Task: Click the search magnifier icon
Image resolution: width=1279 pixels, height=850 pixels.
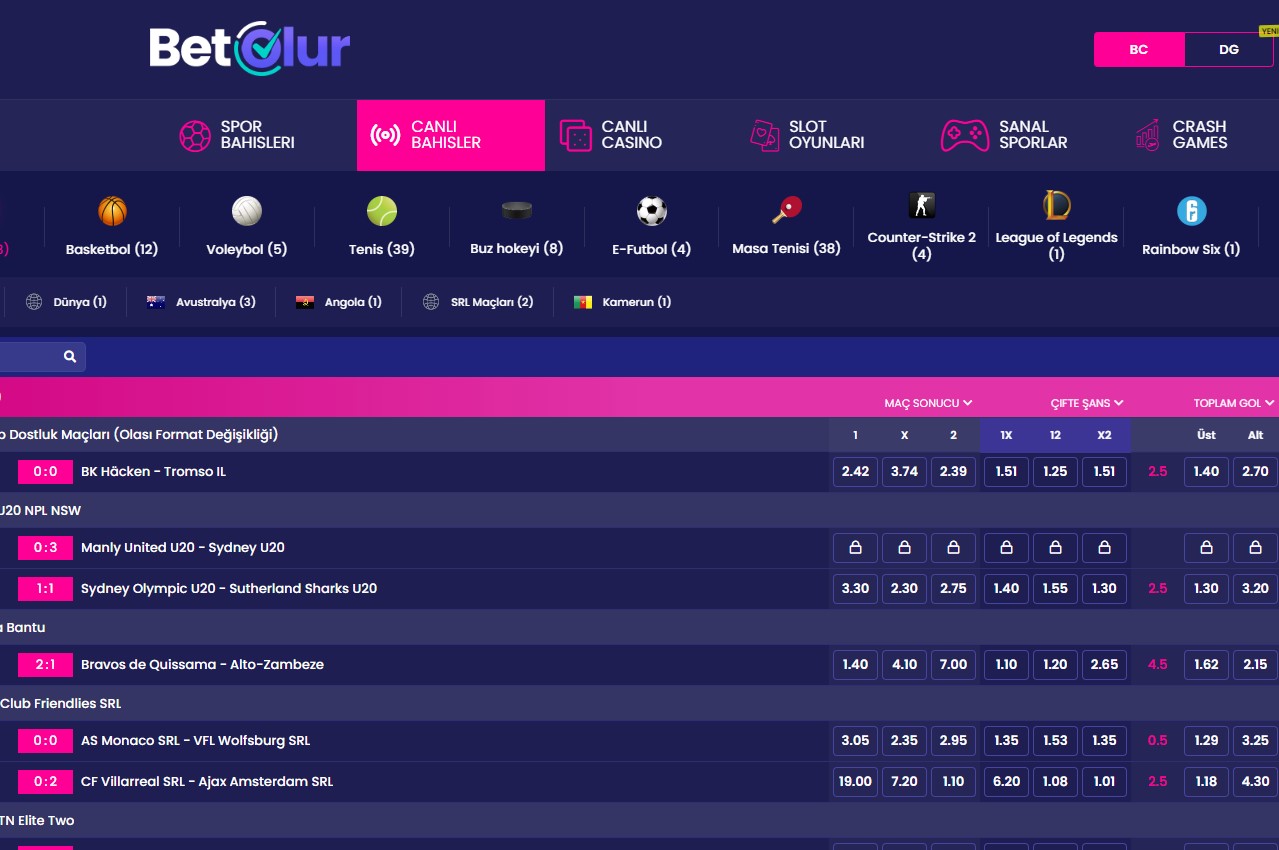Action: (70, 357)
